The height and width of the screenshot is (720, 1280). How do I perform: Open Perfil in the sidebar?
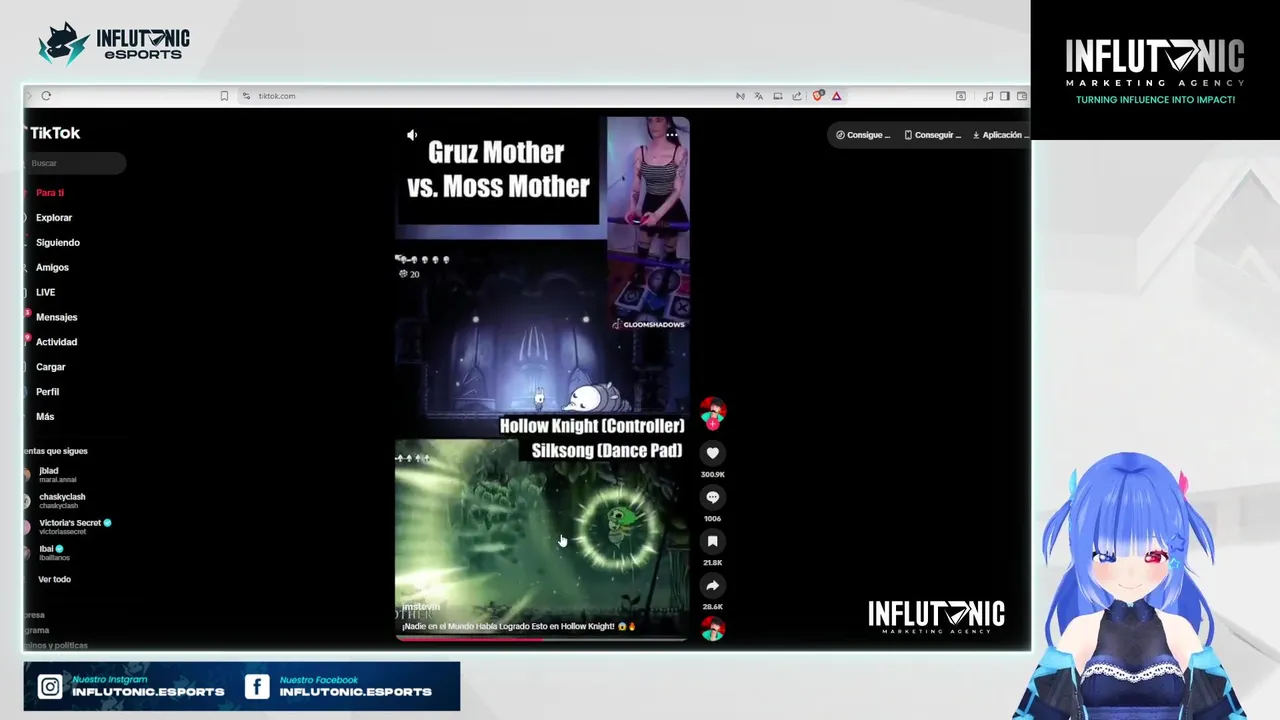[x=47, y=392]
